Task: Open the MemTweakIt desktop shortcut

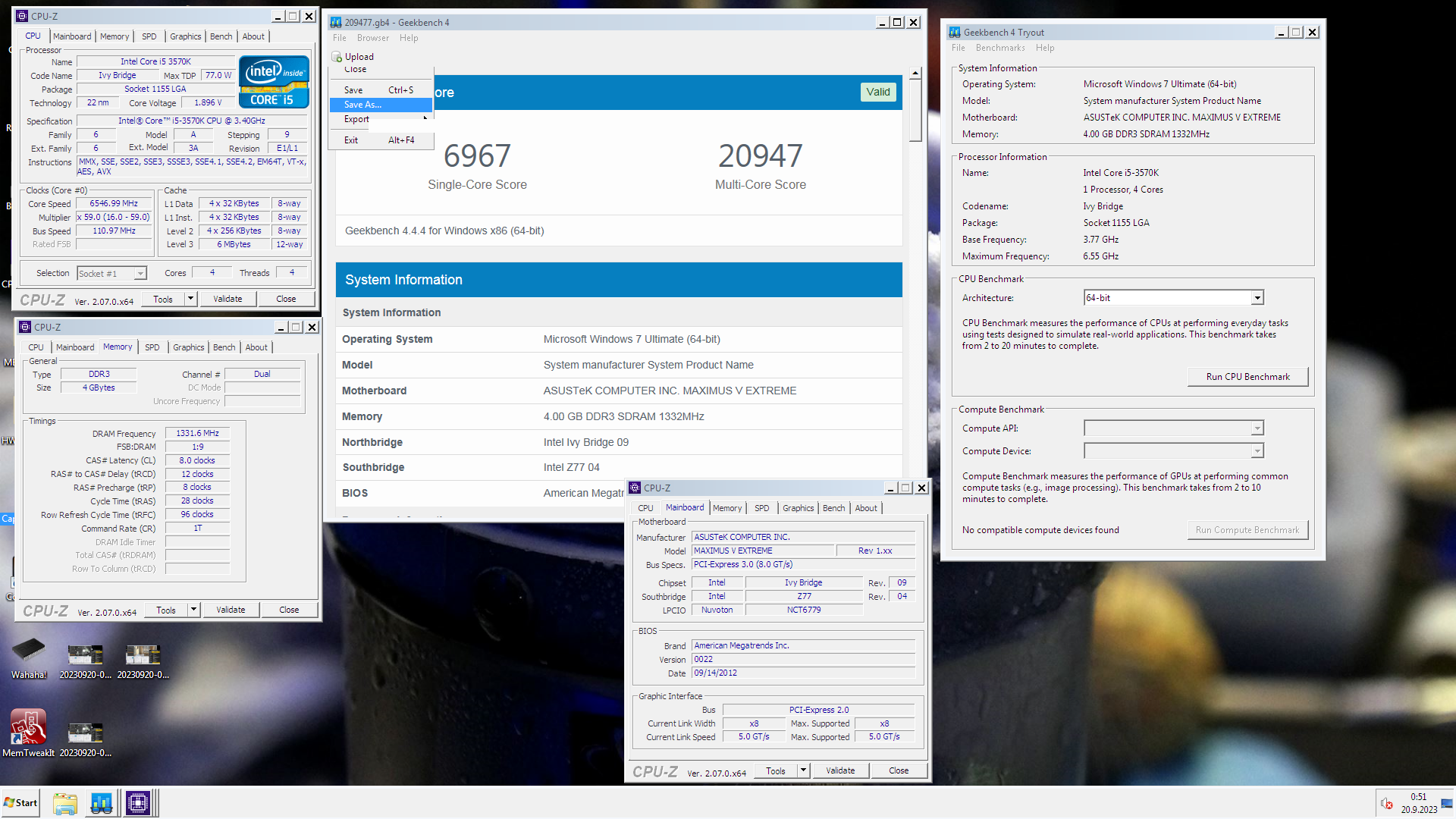Action: [29, 733]
